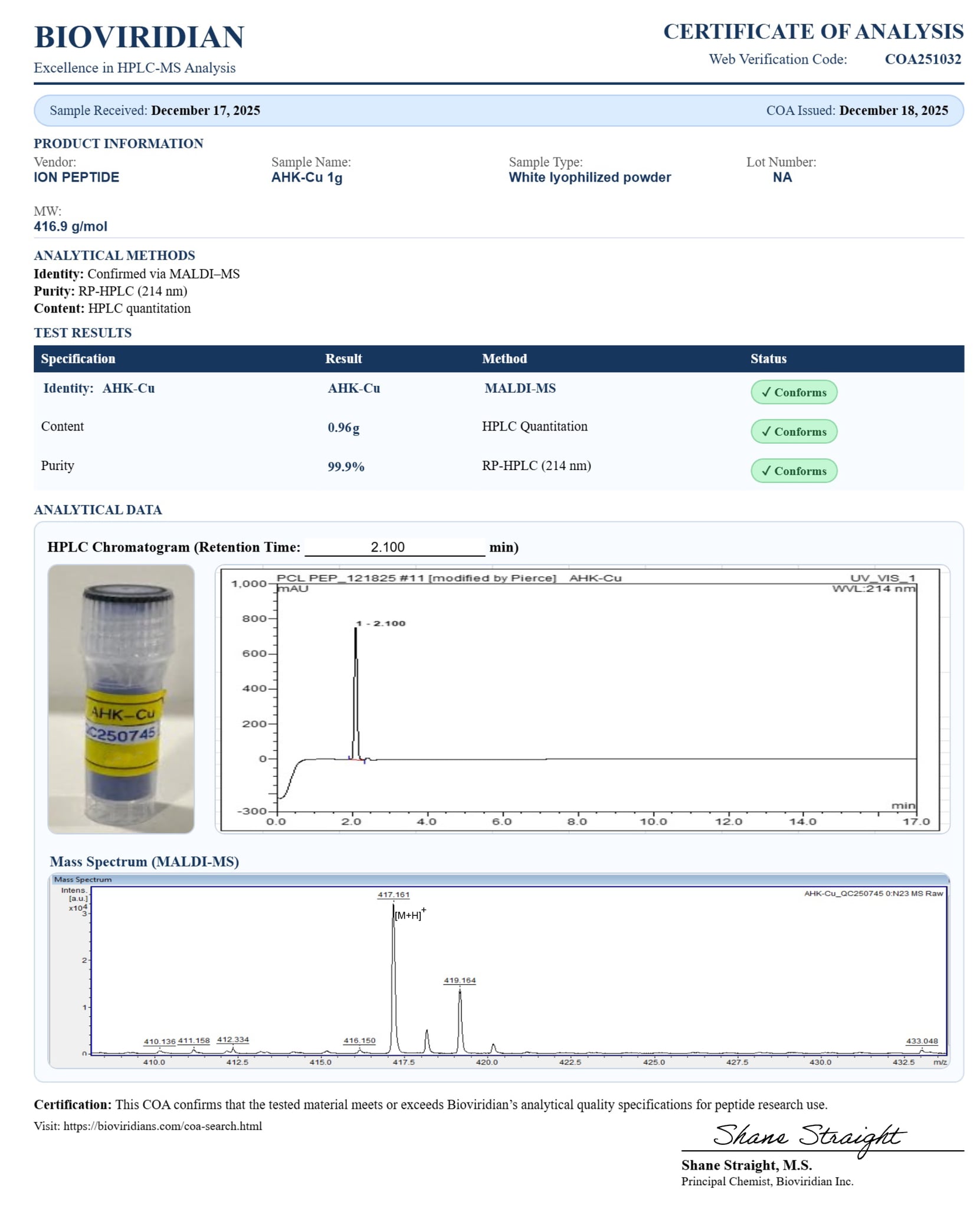Click the web verification code COA251032
The width and height of the screenshot is (980, 1208).
tap(922, 59)
